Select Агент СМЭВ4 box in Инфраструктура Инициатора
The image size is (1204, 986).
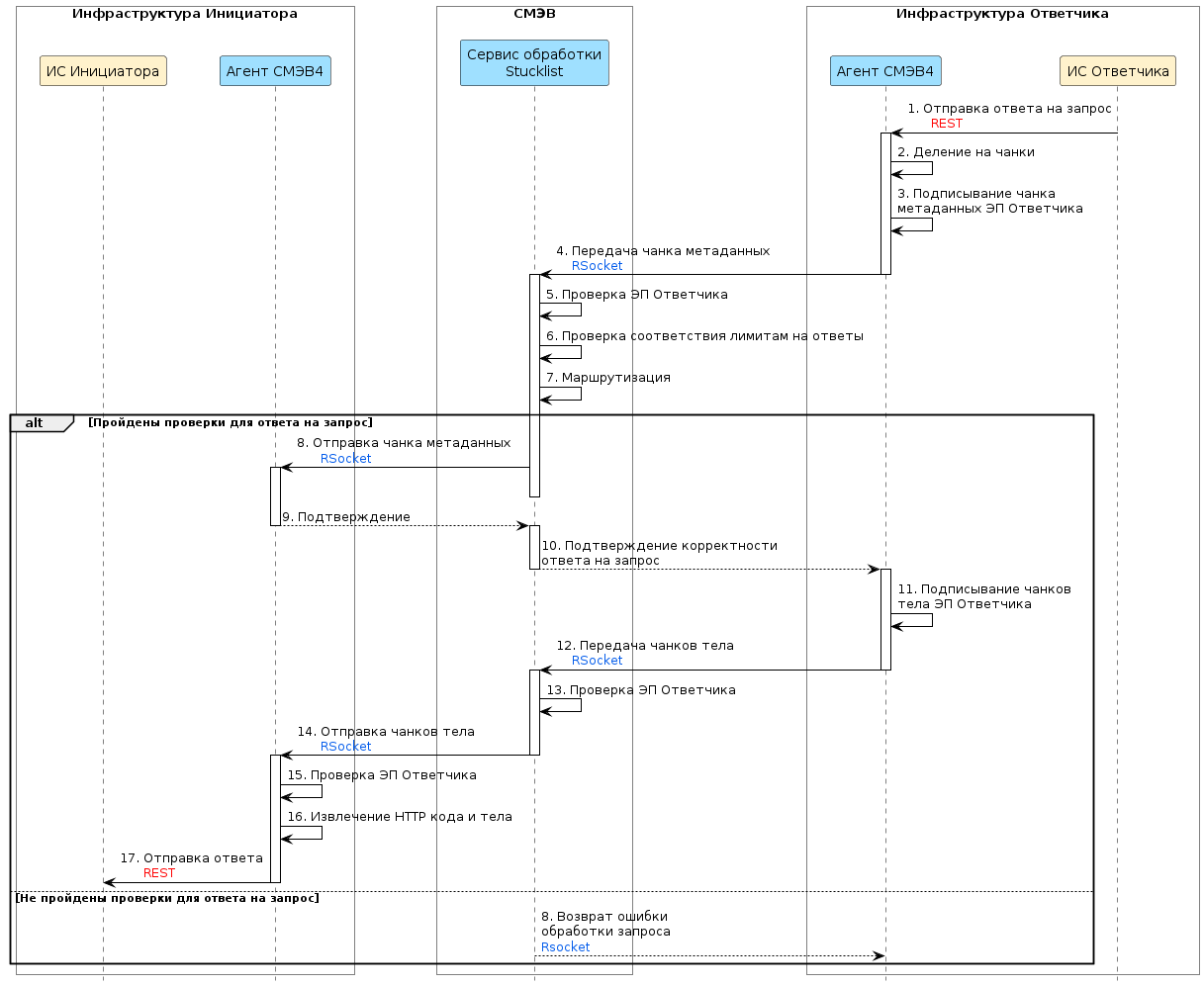(x=275, y=71)
